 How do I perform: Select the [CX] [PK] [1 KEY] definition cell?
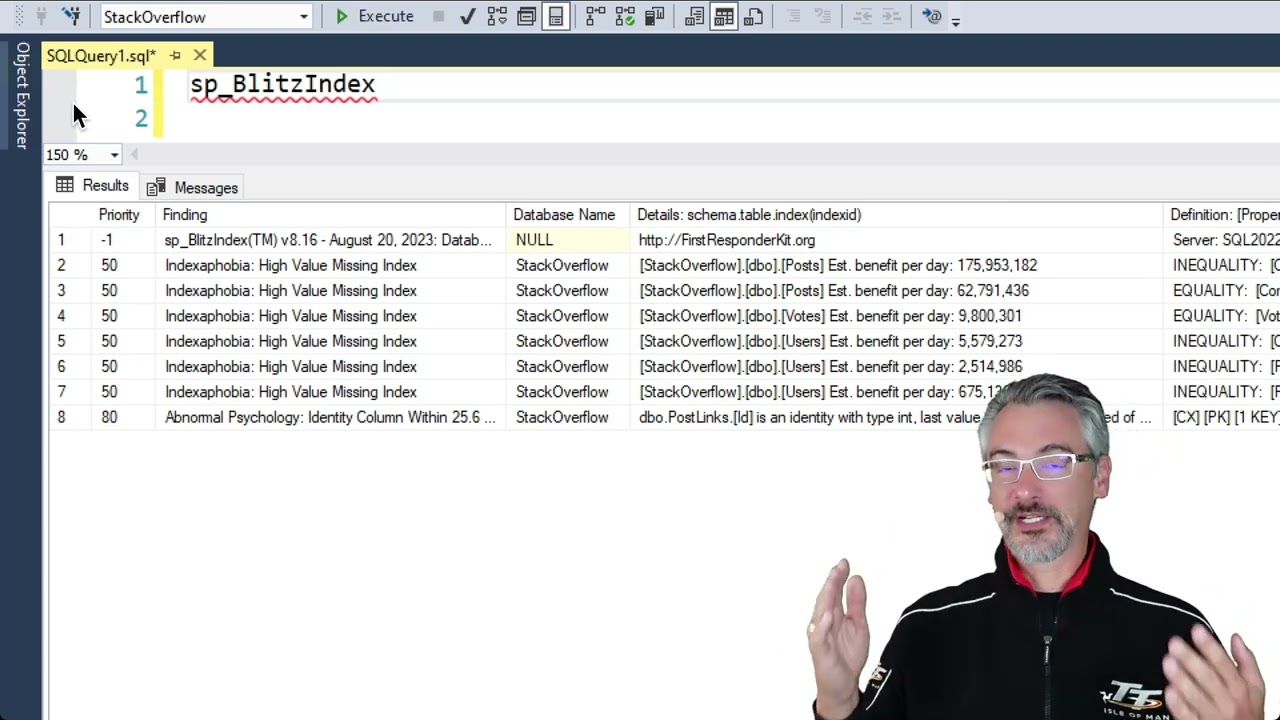tap(1223, 417)
